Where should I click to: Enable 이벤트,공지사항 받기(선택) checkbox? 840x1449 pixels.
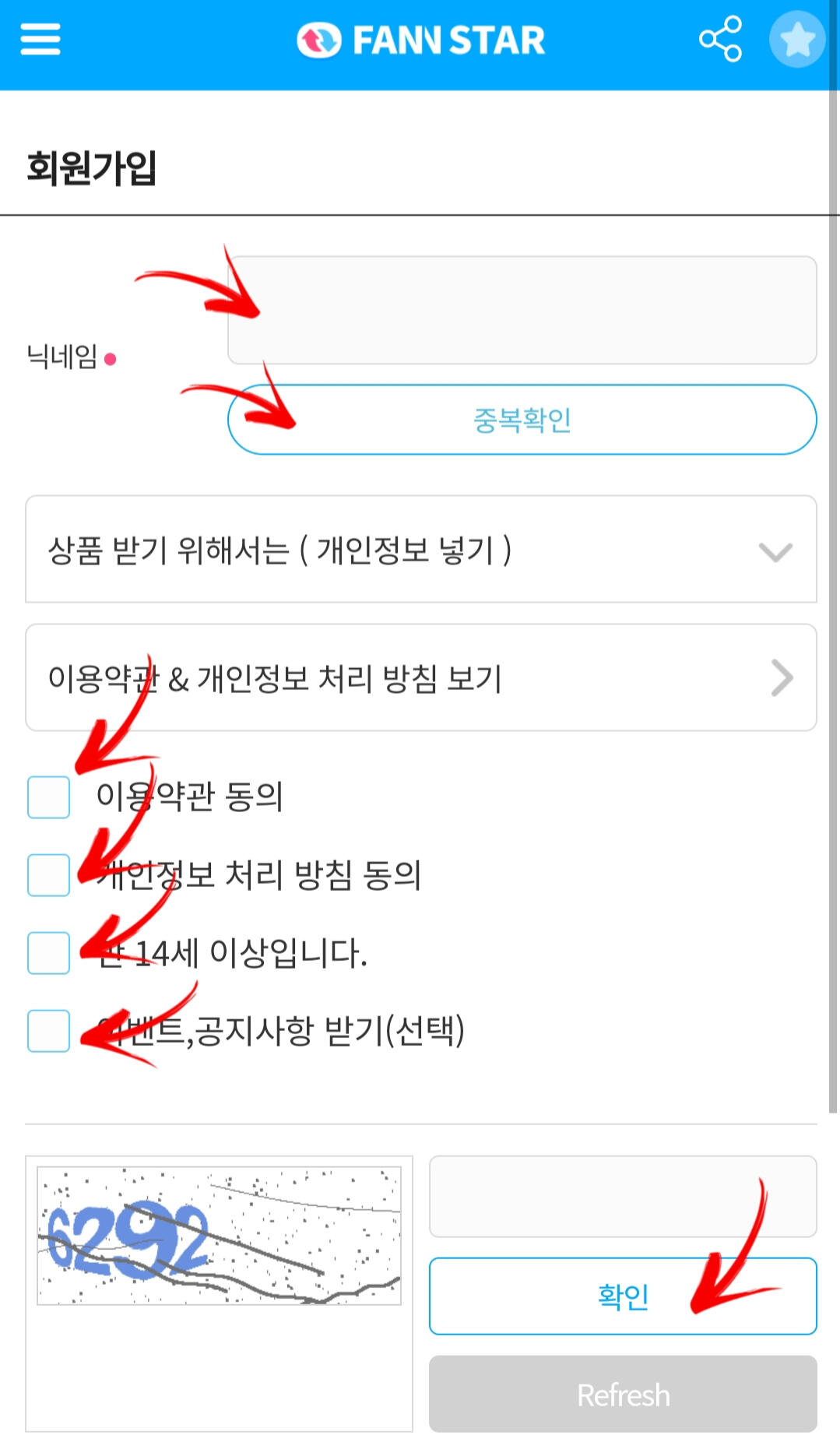click(x=48, y=1030)
